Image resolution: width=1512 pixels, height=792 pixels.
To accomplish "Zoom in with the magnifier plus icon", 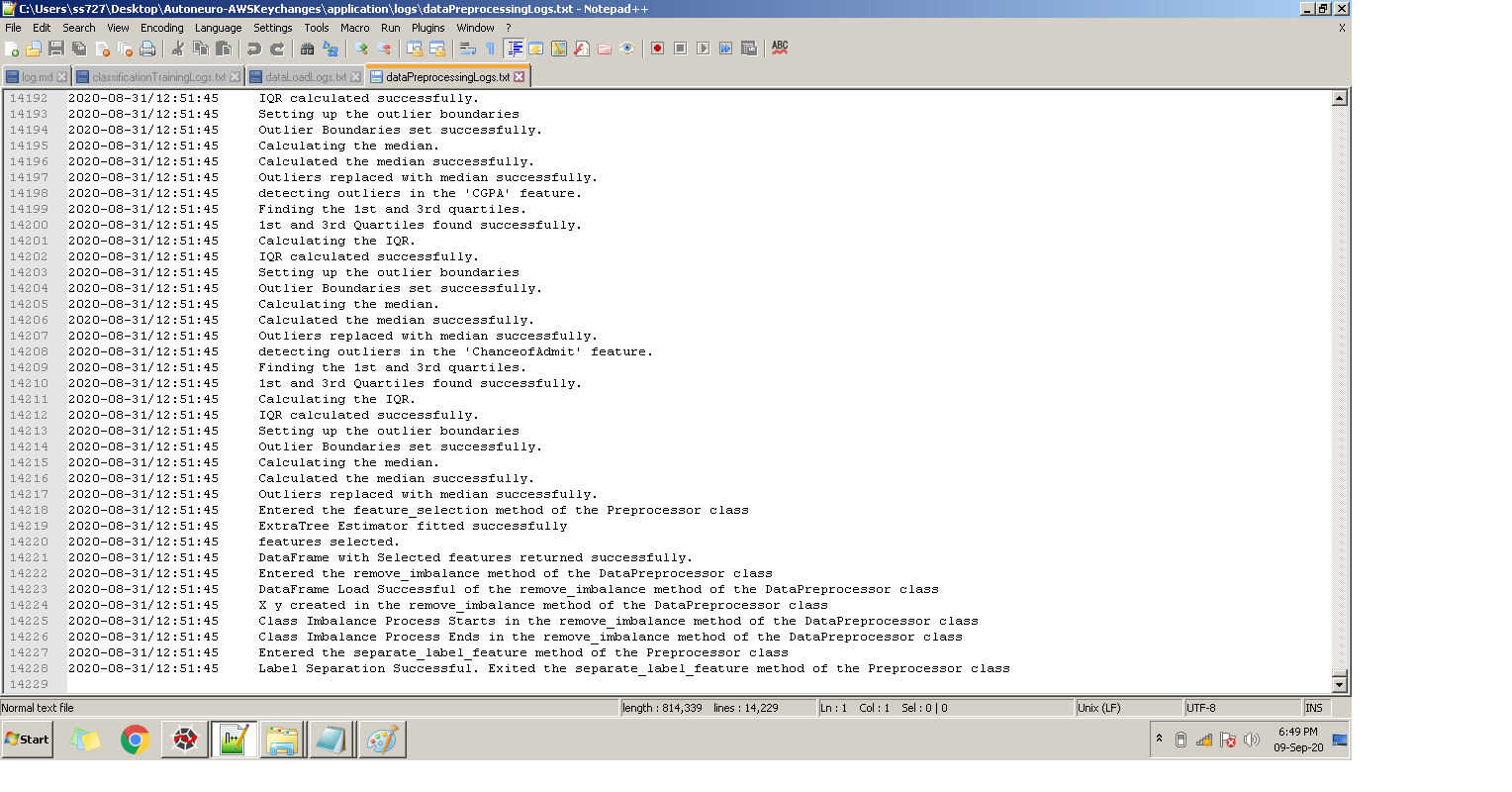I will click(x=361, y=49).
